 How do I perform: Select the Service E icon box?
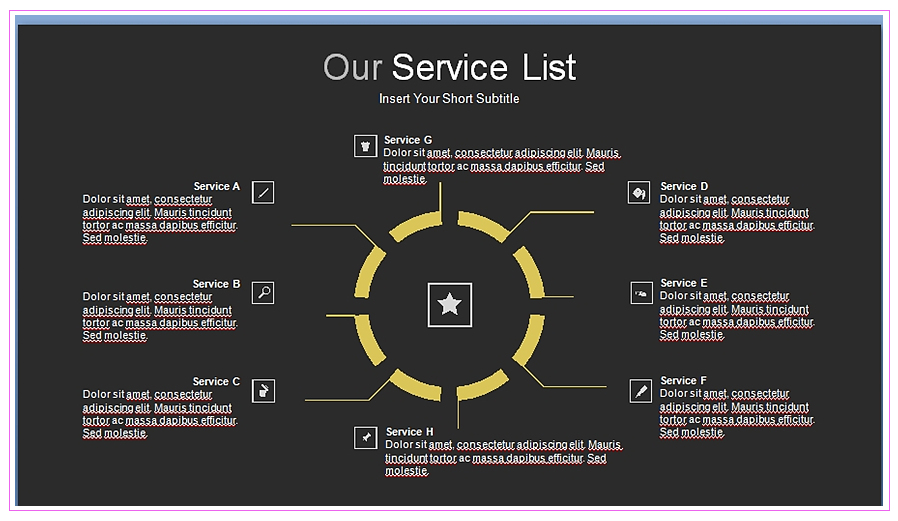[x=641, y=293]
